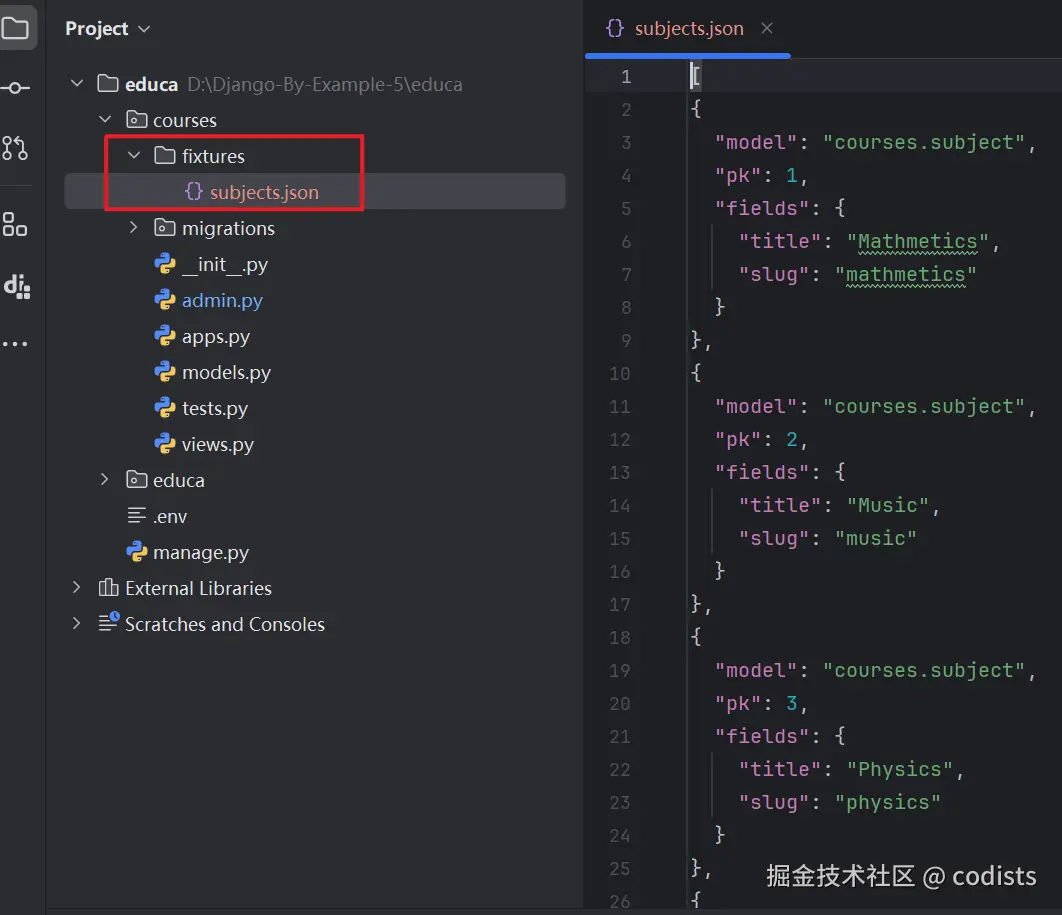Switch to the subjects.json tab

click(x=688, y=29)
